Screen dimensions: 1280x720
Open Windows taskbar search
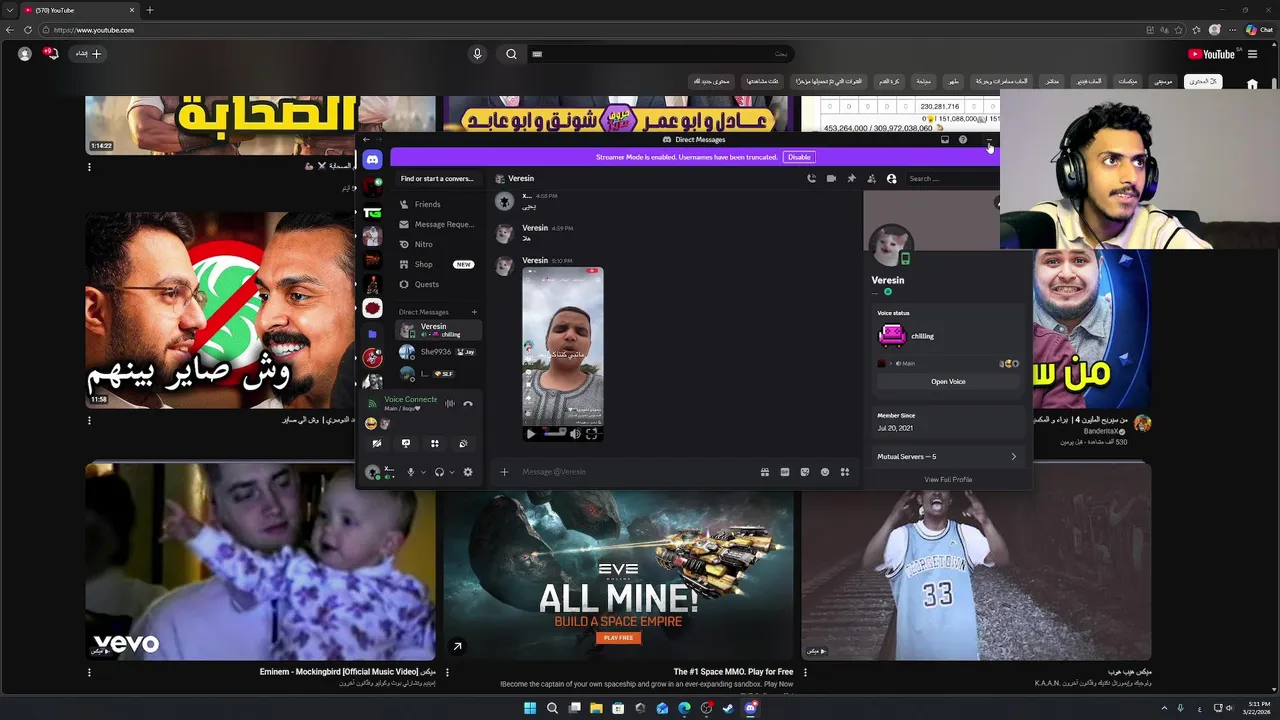(x=552, y=708)
